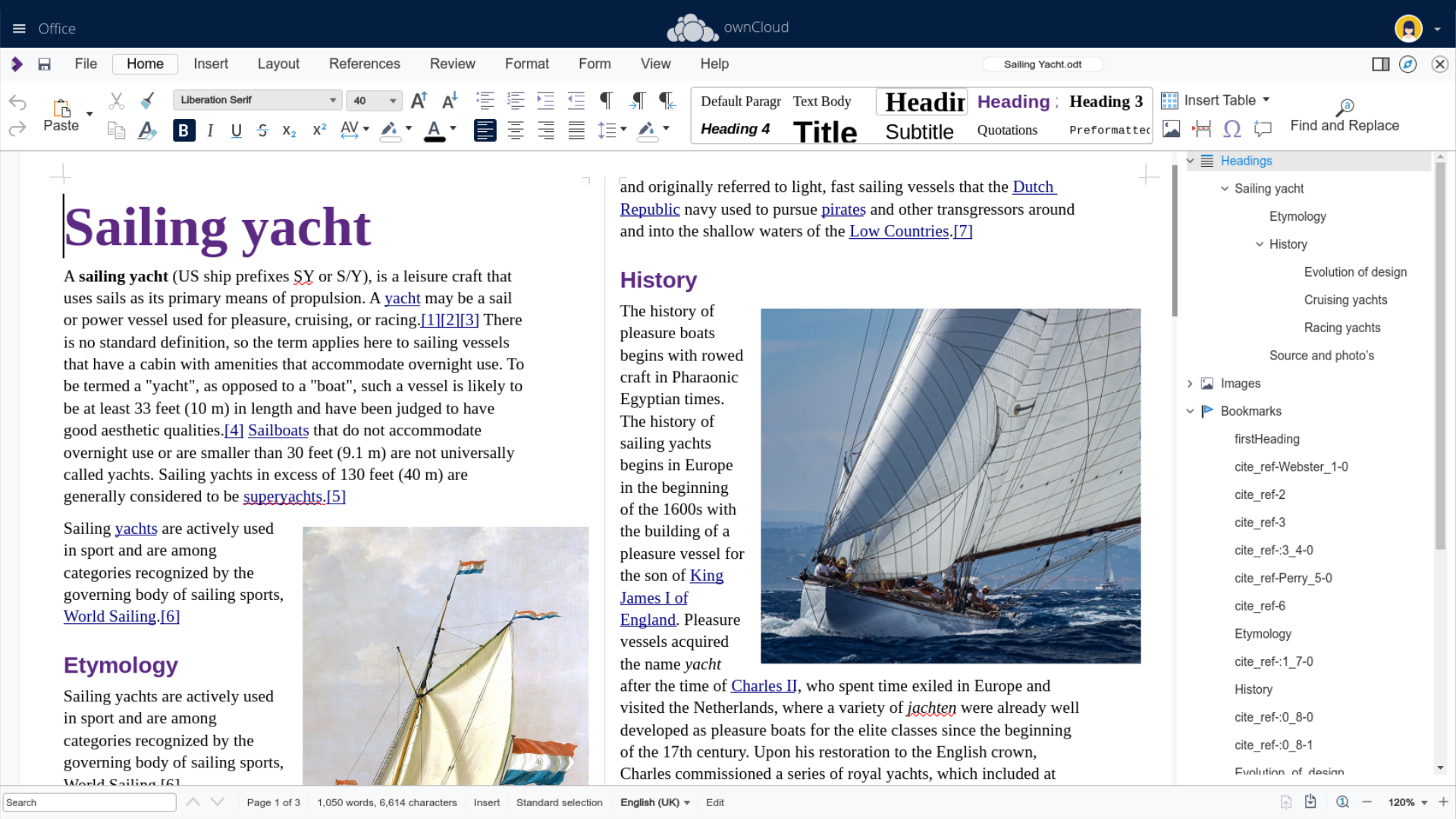
Task: Insert a page break
Action: point(1201,129)
